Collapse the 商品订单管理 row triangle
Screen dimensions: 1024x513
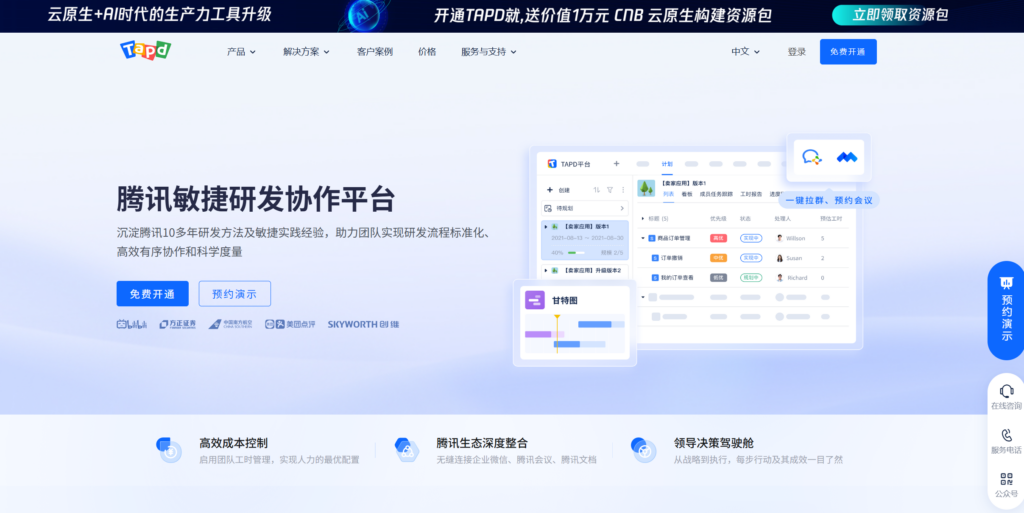point(643,238)
